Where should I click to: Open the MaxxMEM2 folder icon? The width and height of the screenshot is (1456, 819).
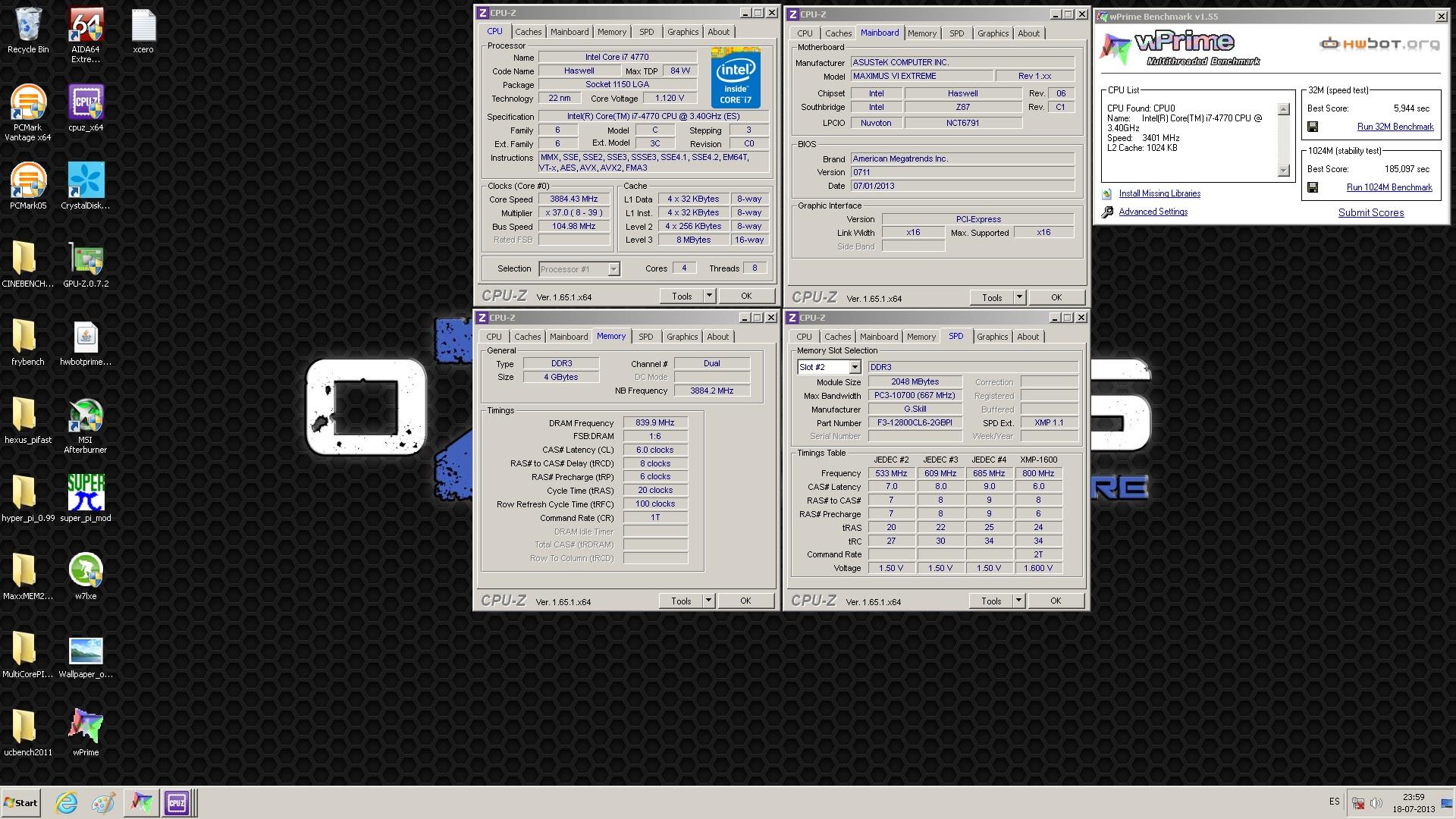point(28,576)
